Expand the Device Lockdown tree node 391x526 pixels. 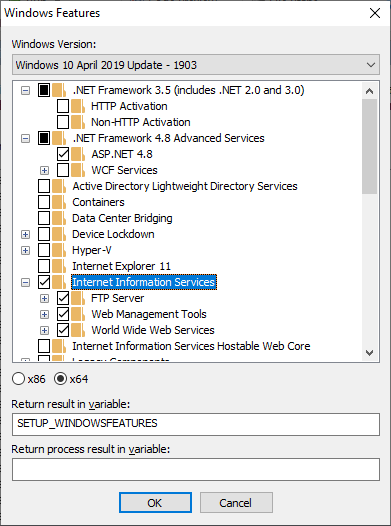pos(25,234)
